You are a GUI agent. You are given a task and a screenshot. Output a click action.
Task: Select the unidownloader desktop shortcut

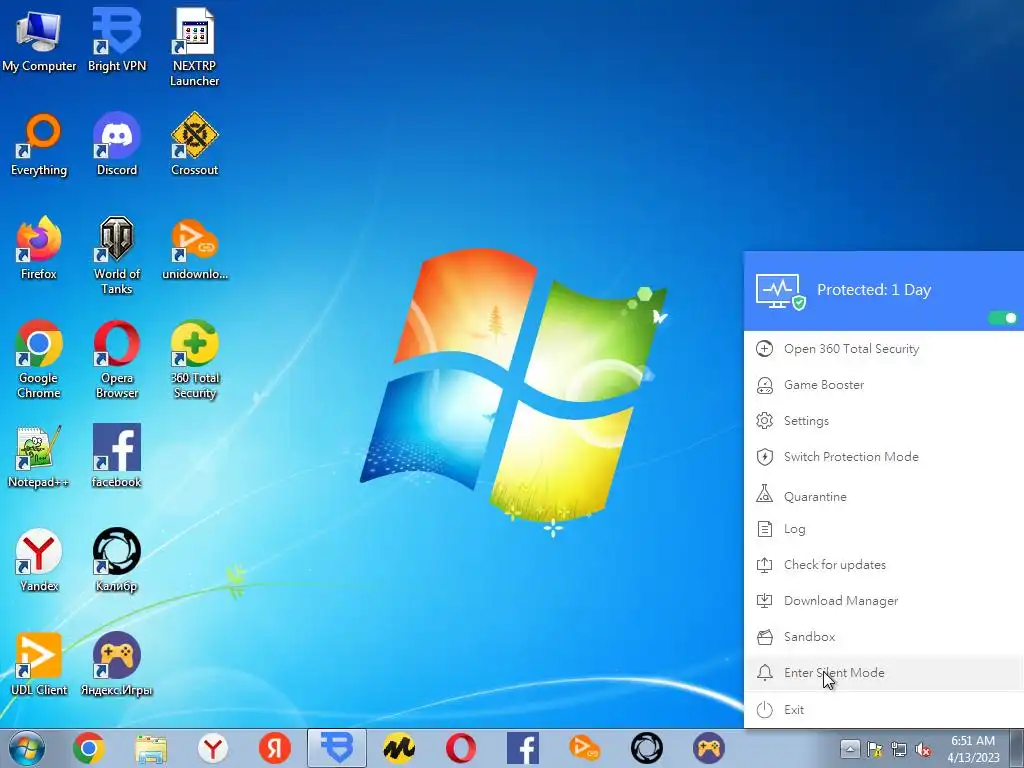pos(195,248)
